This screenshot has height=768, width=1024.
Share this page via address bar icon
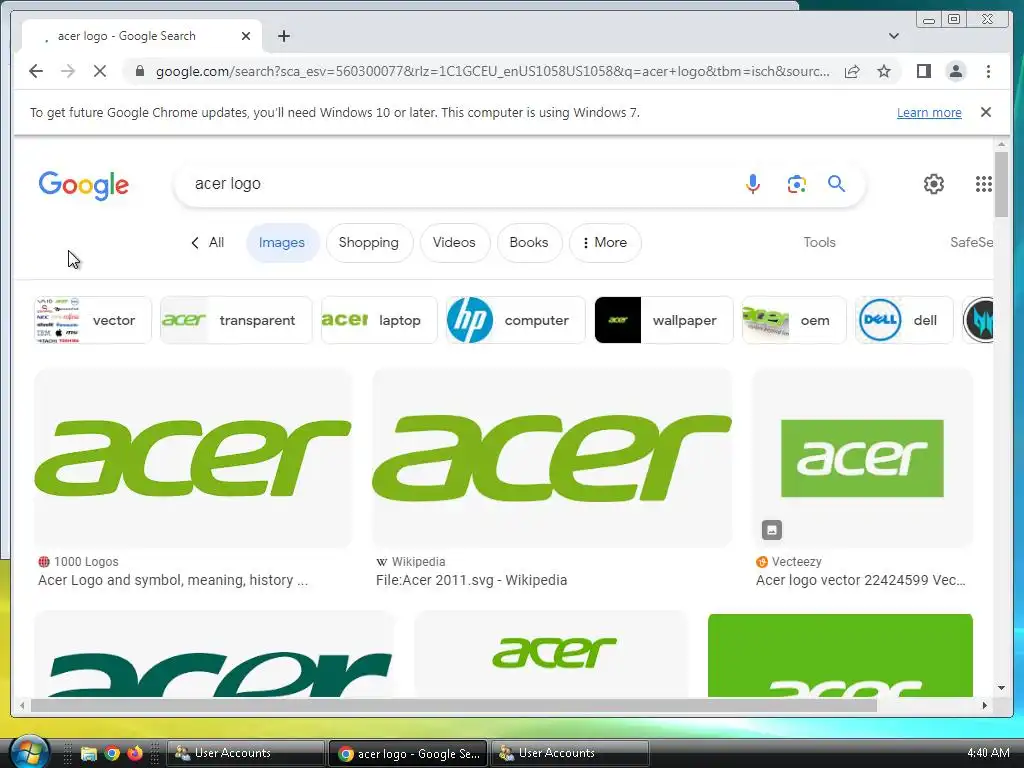coord(852,71)
